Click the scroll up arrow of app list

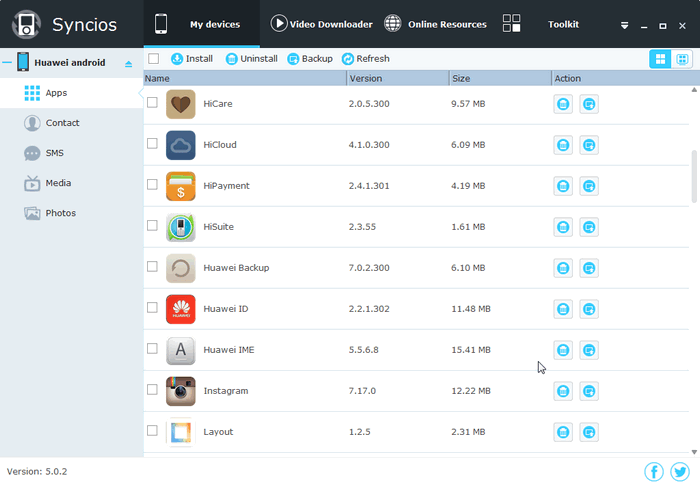(694, 90)
